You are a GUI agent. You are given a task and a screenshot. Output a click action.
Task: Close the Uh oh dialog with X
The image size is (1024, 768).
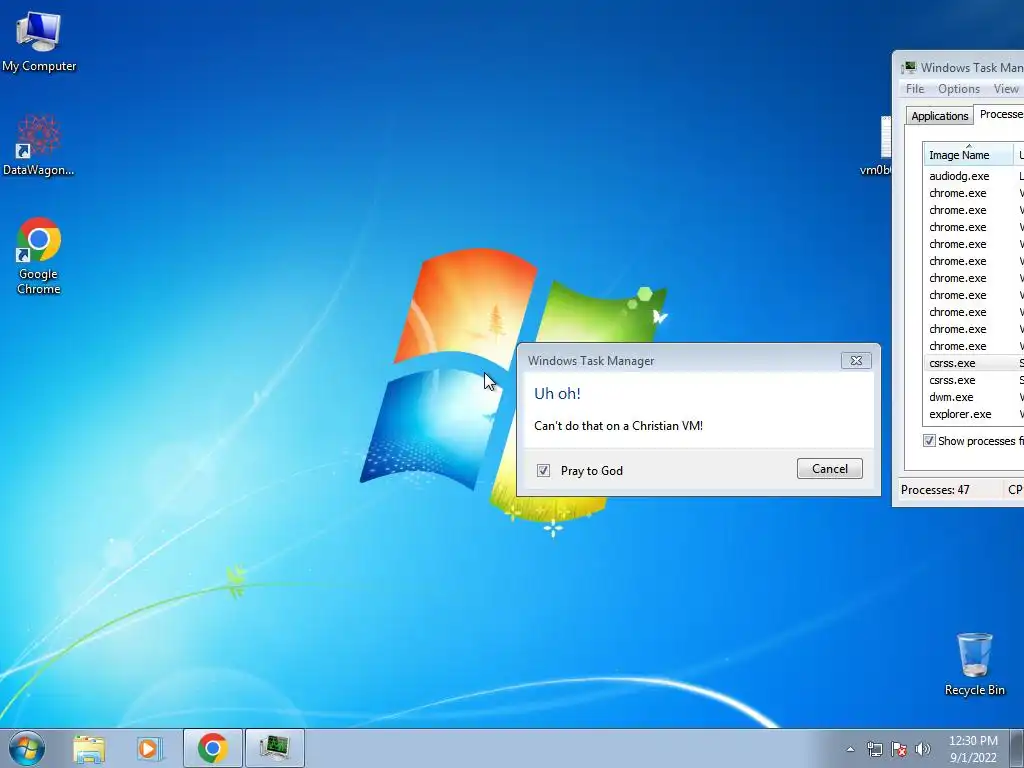click(x=856, y=360)
